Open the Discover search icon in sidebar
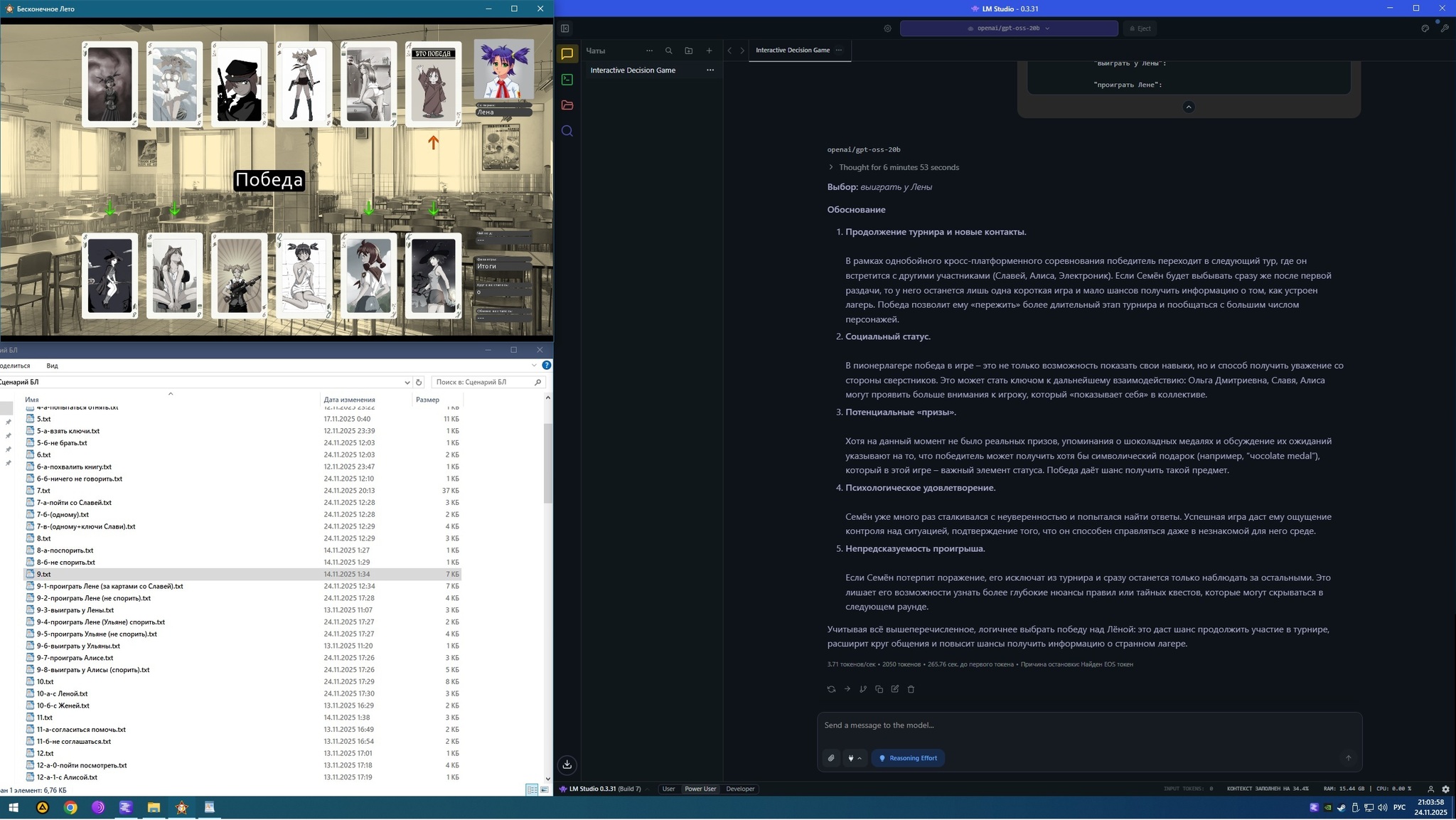The height and width of the screenshot is (820, 1456). (x=567, y=131)
